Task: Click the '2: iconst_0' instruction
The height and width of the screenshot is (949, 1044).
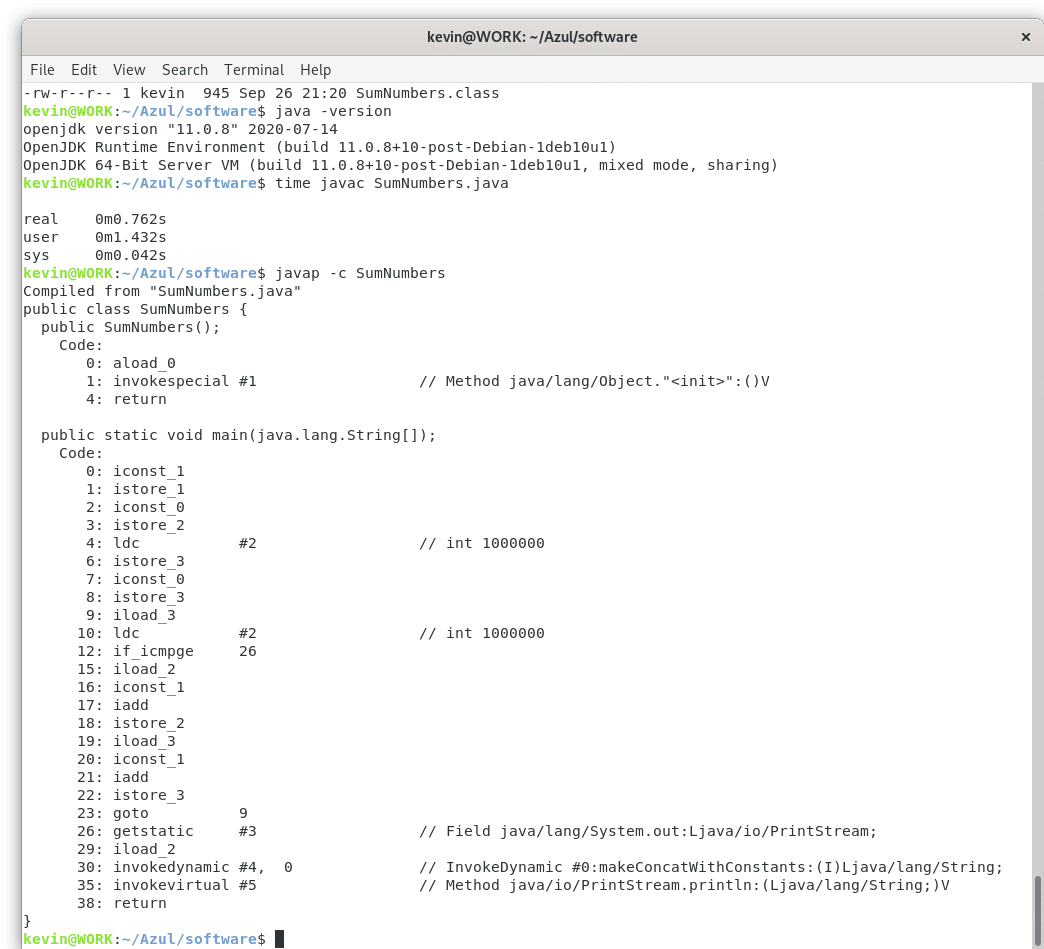Action: pos(135,507)
